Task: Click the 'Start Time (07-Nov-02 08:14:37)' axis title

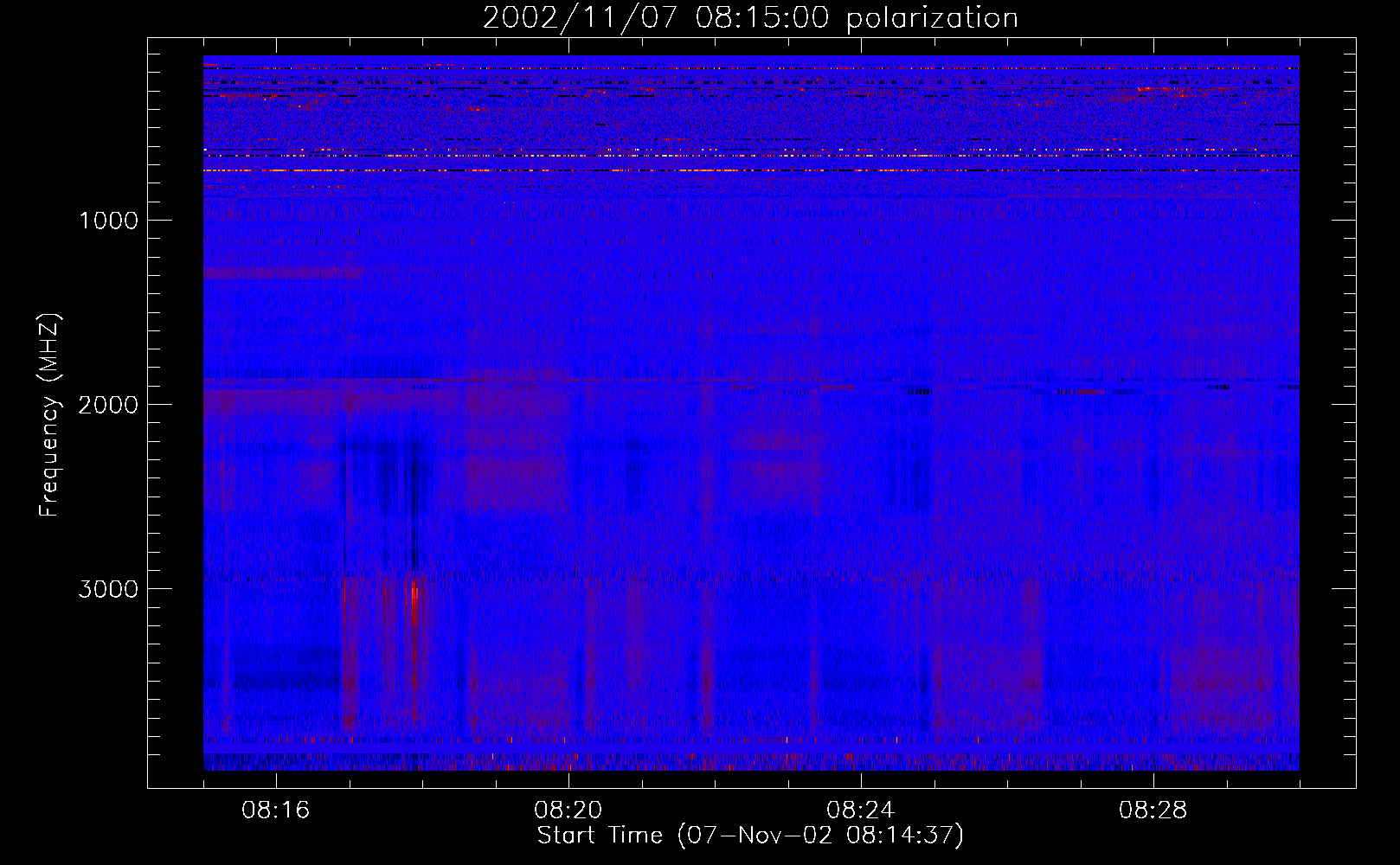Action: click(750, 836)
